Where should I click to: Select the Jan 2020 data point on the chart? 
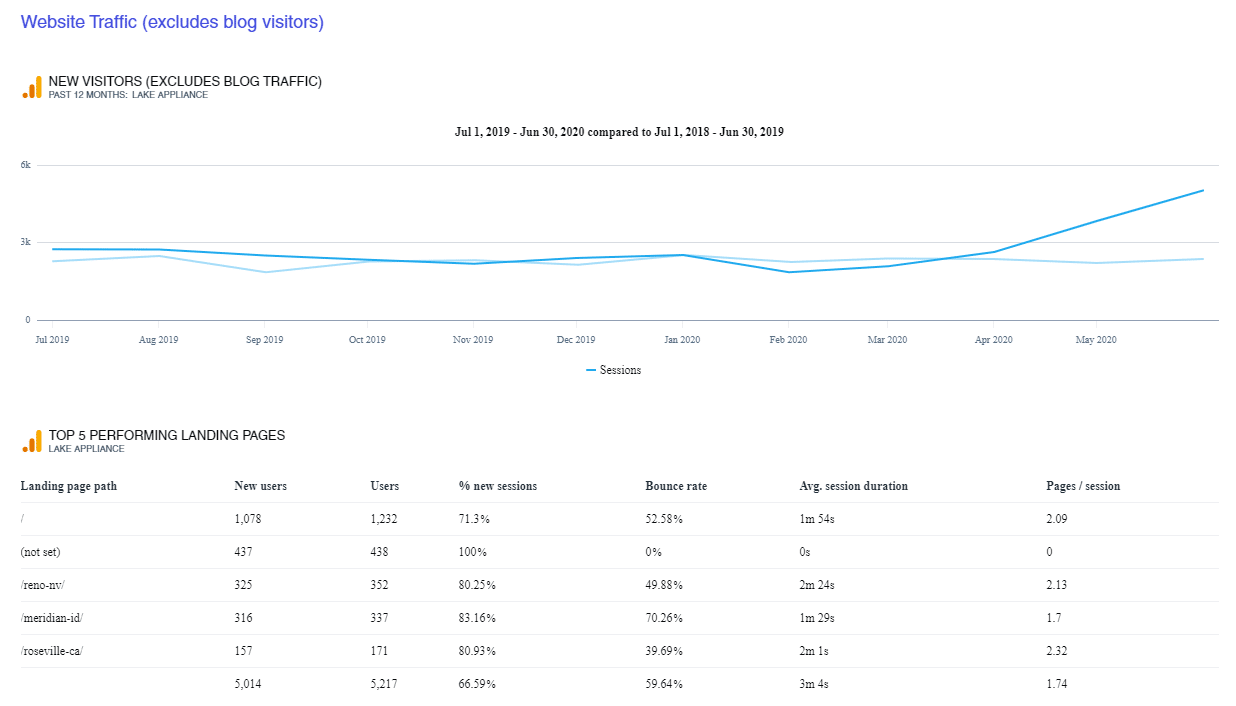pyautogui.click(x=682, y=255)
